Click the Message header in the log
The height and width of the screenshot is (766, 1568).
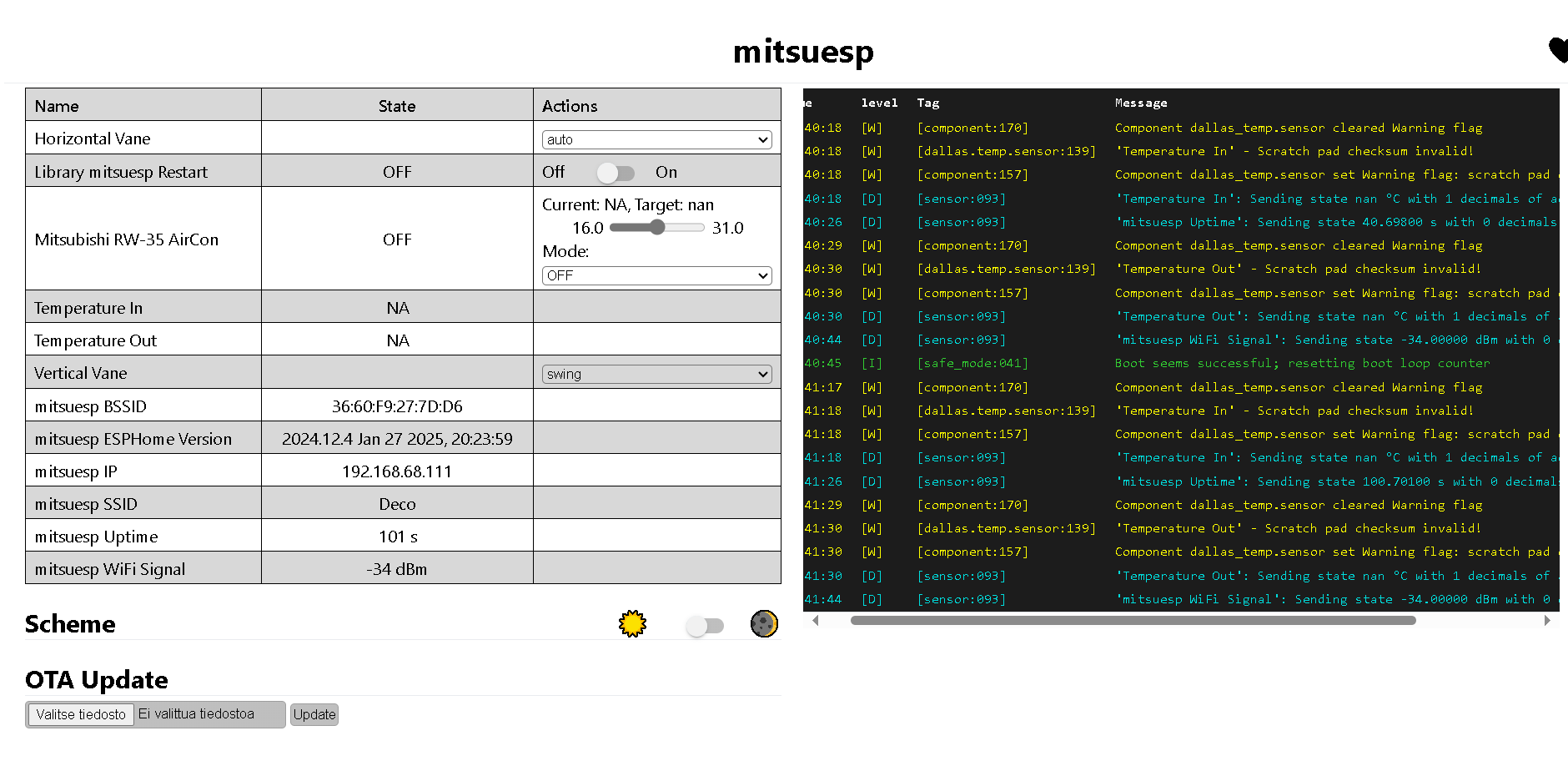tap(1140, 103)
